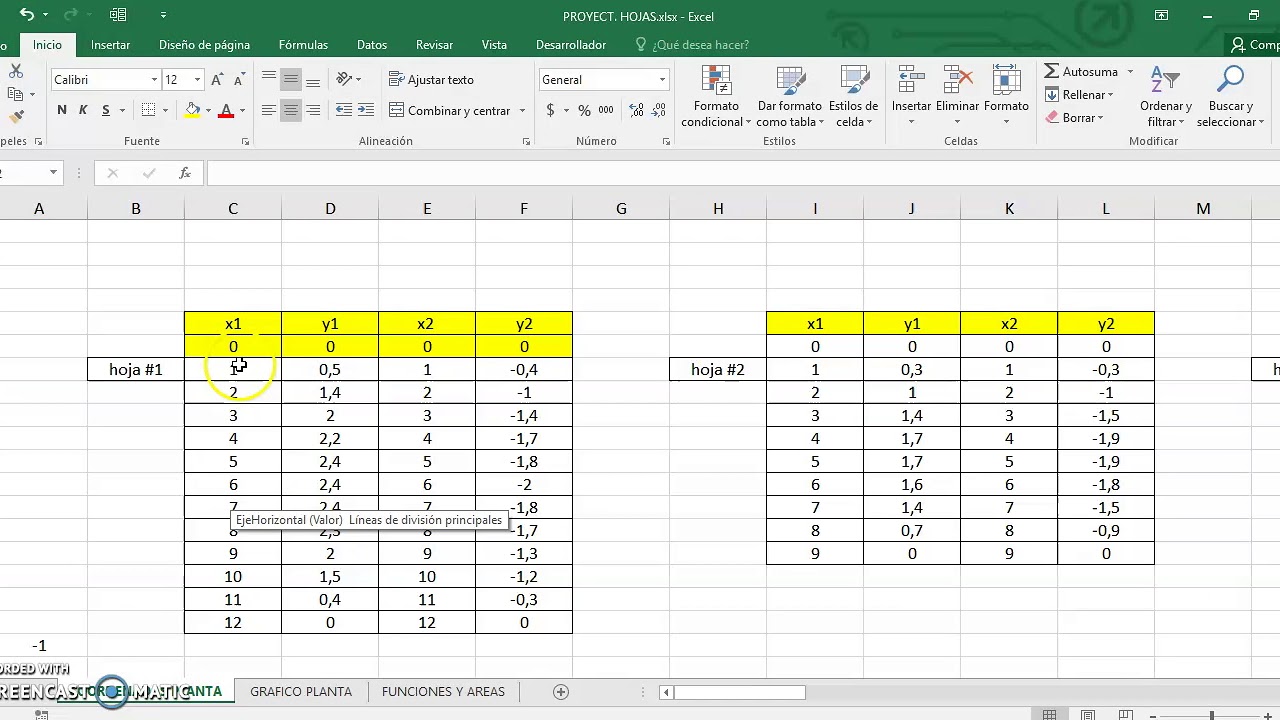The image size is (1280, 720).
Task: Toggle Underline (S) formatting
Action: (x=105, y=110)
